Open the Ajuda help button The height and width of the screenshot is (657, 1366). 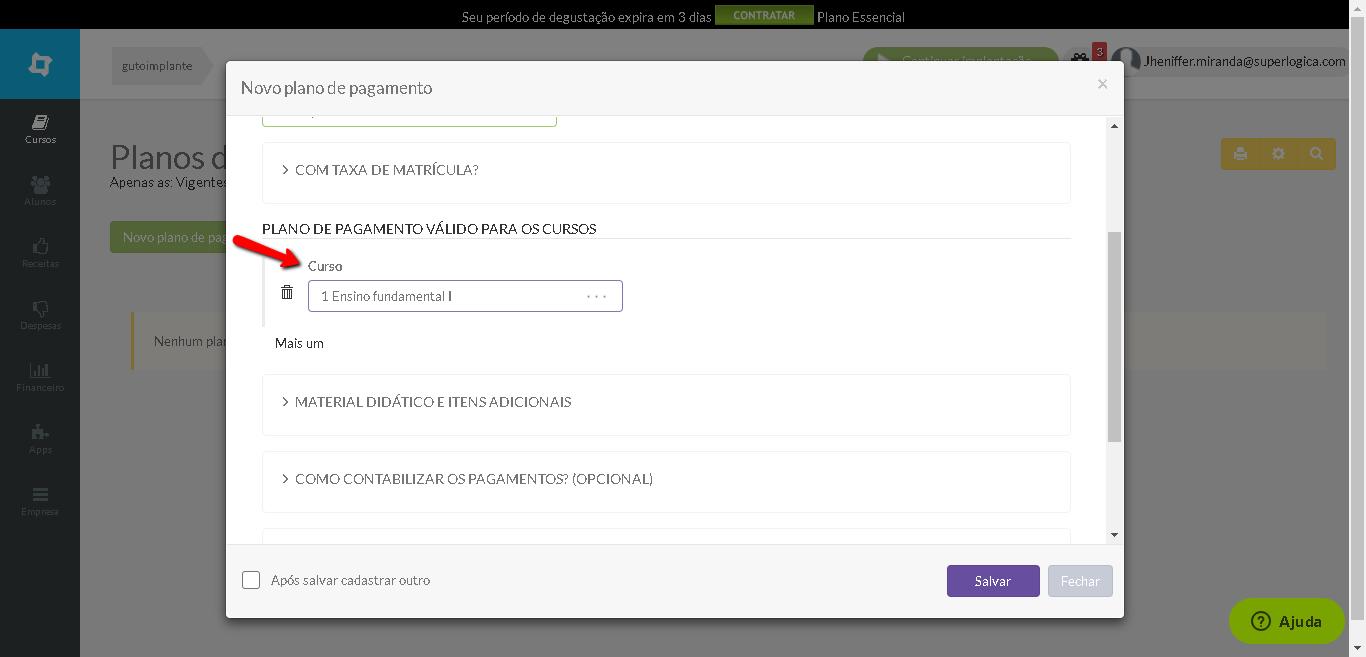1287,621
